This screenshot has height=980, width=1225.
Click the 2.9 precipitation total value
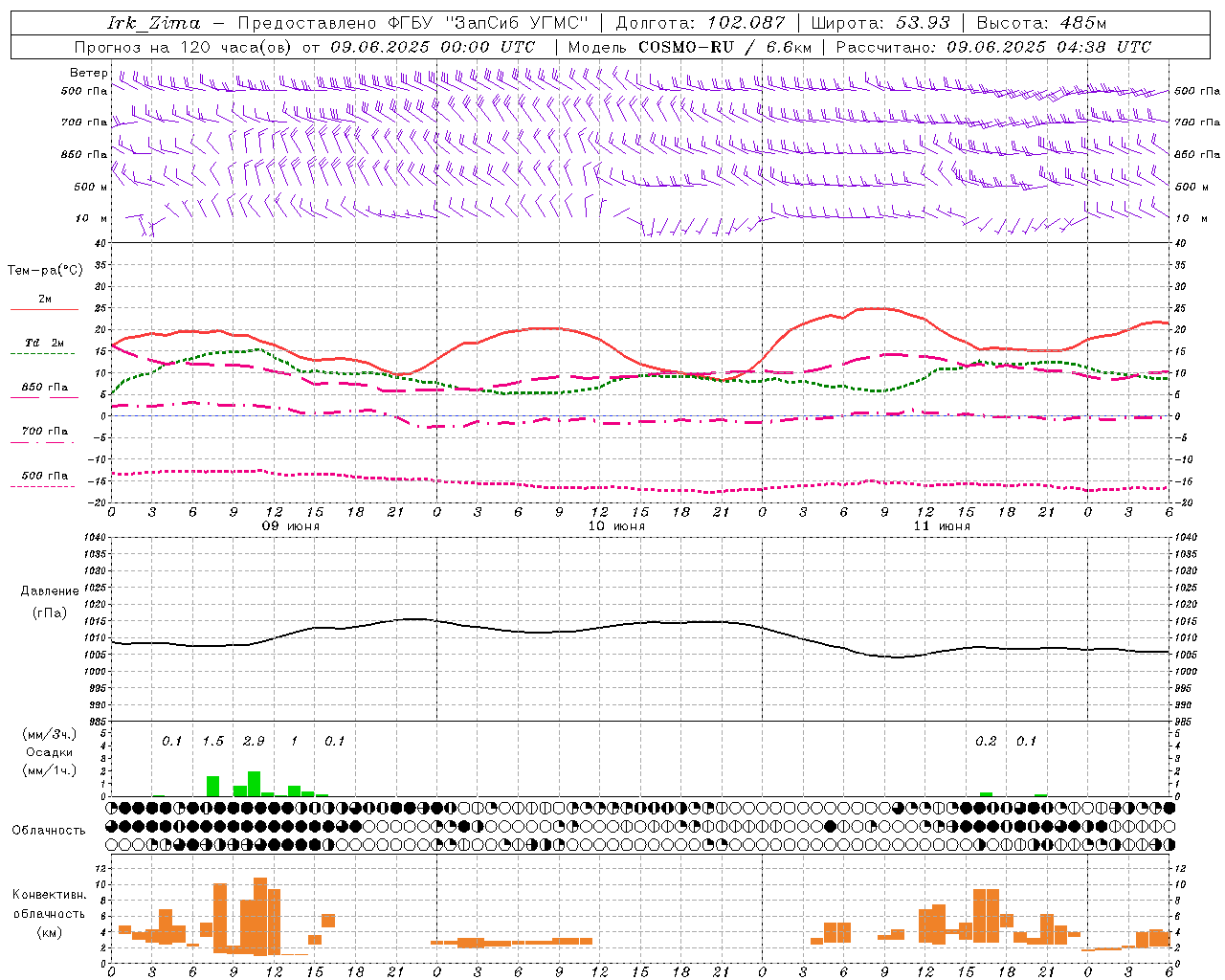[254, 741]
